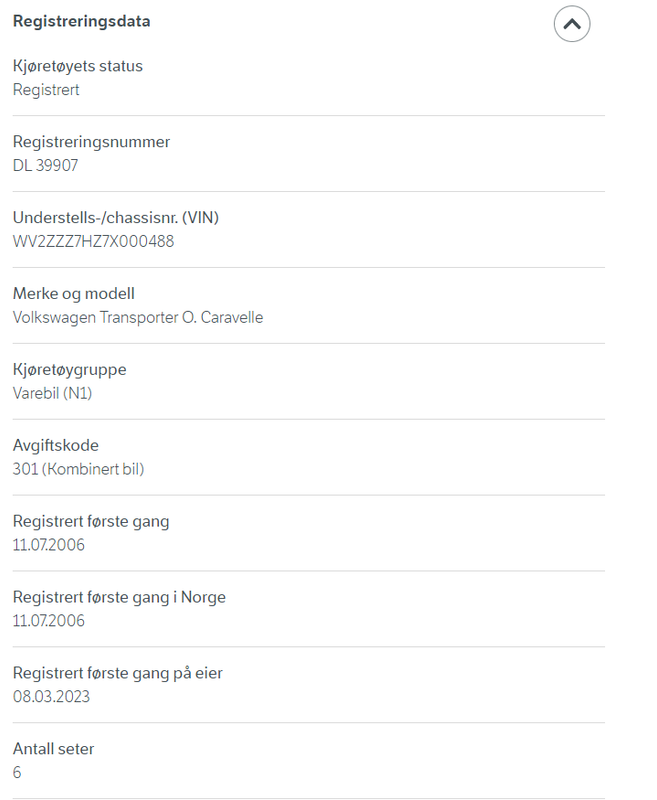Select the date under first registration in Norge

[x=48, y=621]
